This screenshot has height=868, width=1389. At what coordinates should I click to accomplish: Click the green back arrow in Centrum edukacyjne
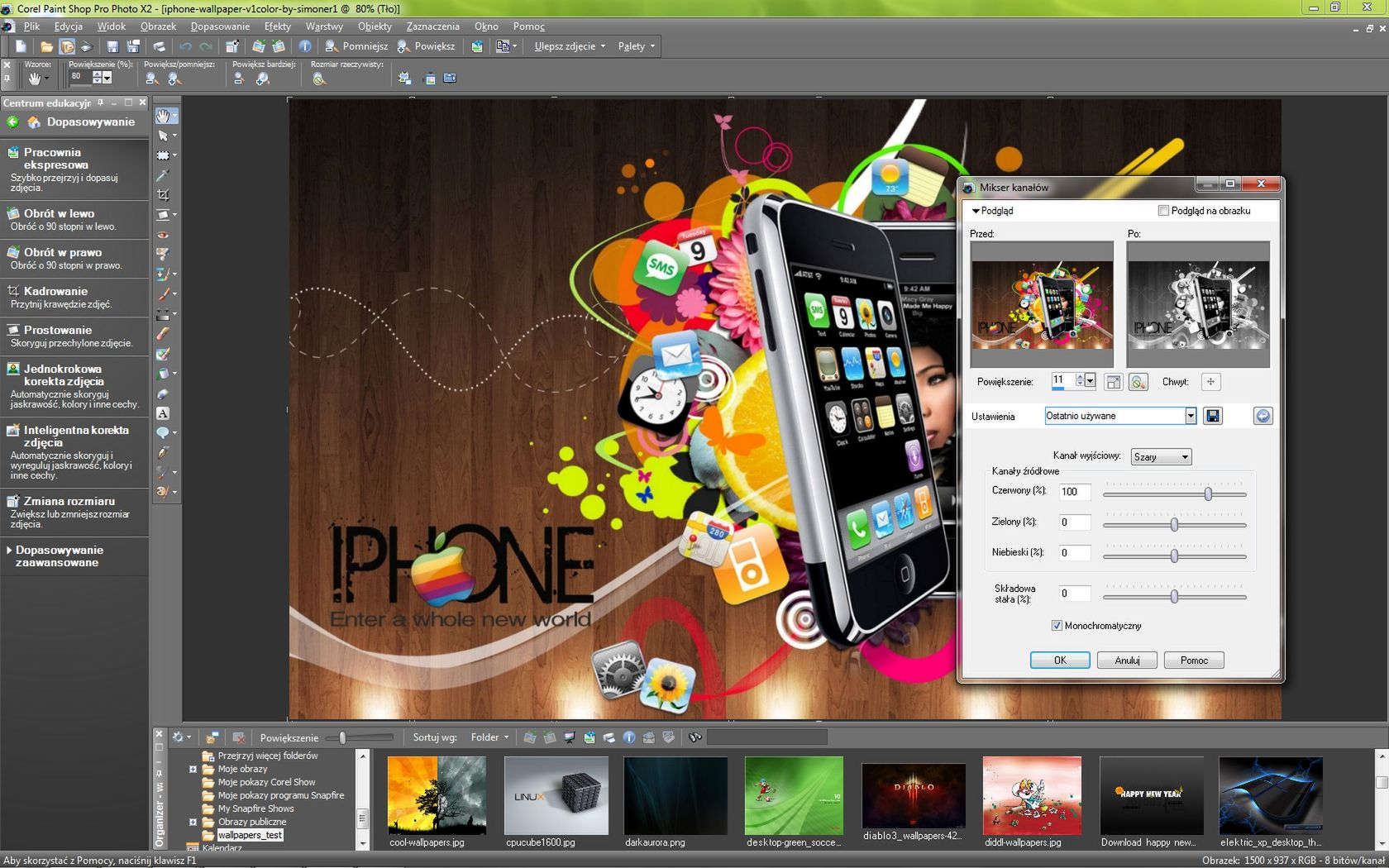[12, 122]
